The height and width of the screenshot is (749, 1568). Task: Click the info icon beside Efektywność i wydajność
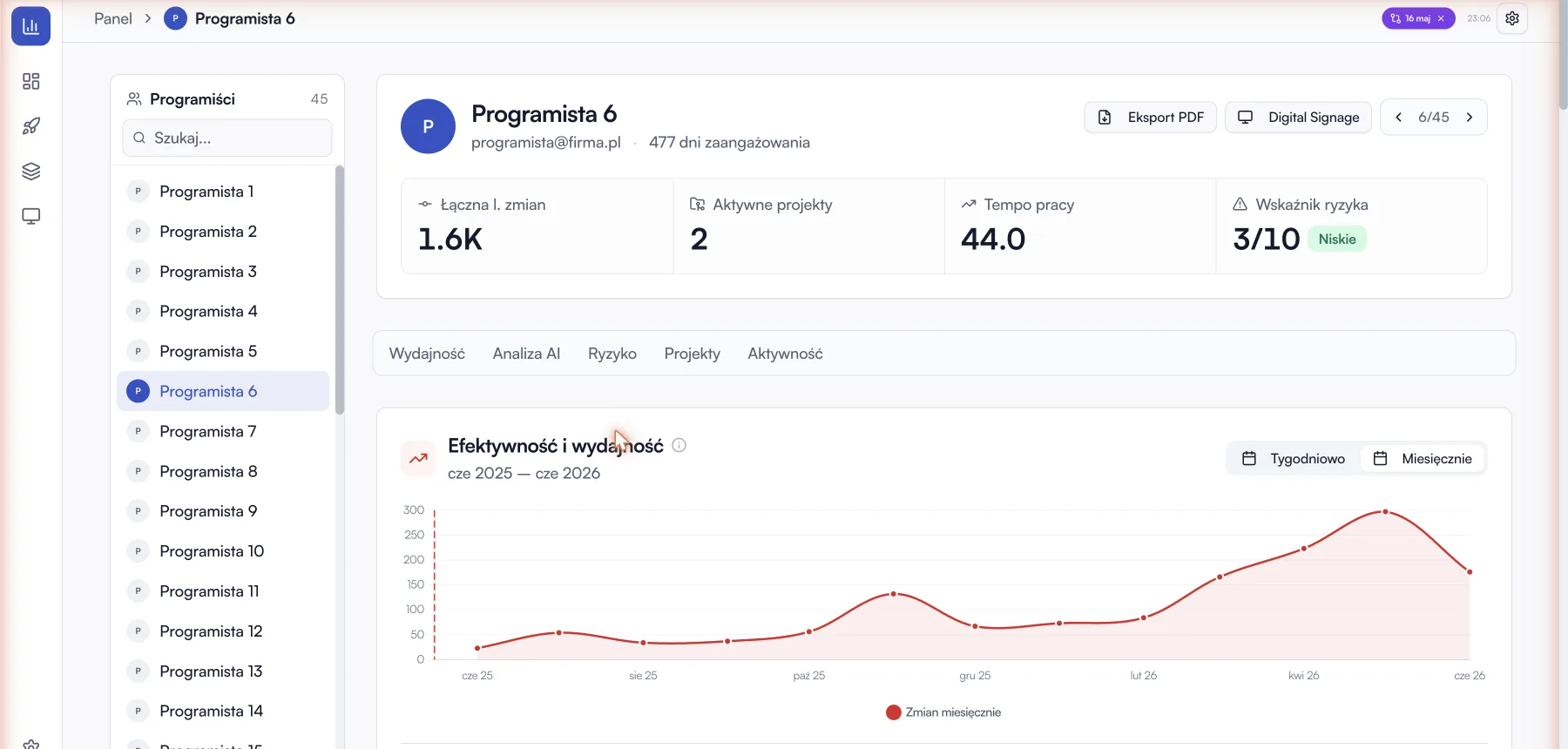click(x=679, y=445)
